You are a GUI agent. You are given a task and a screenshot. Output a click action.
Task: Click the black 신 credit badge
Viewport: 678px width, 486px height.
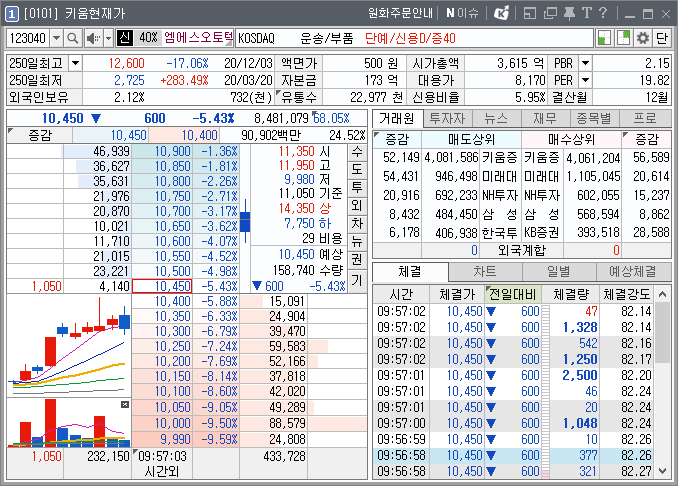(x=125, y=38)
